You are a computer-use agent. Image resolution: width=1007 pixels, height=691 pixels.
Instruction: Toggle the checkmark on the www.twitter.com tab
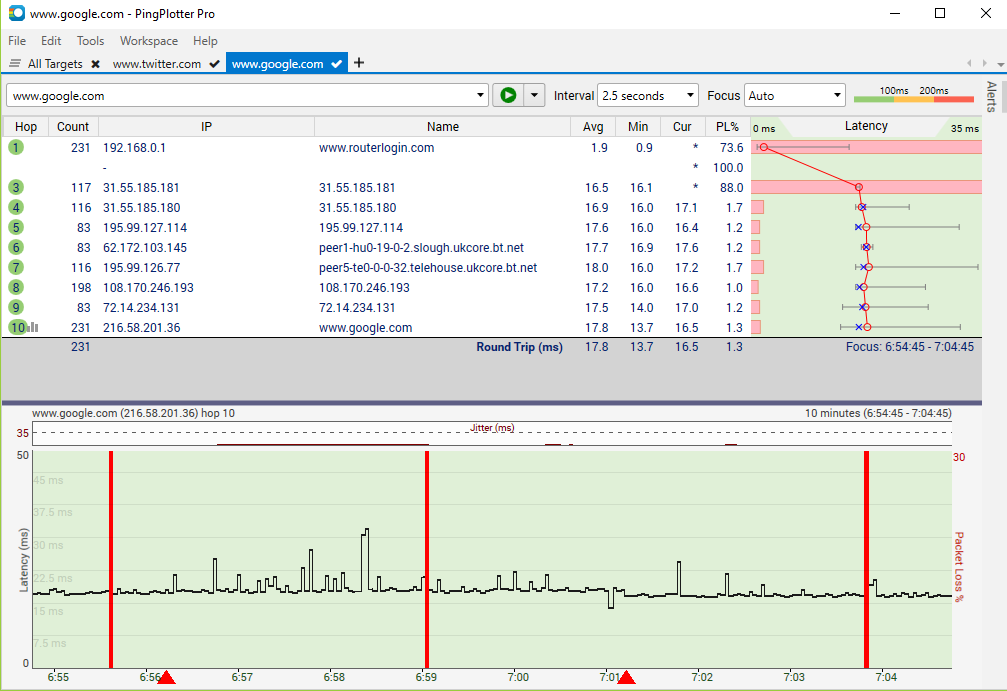point(216,62)
